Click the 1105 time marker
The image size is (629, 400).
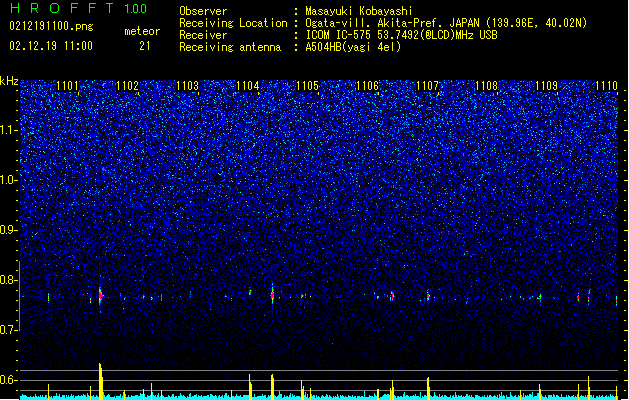click(307, 86)
